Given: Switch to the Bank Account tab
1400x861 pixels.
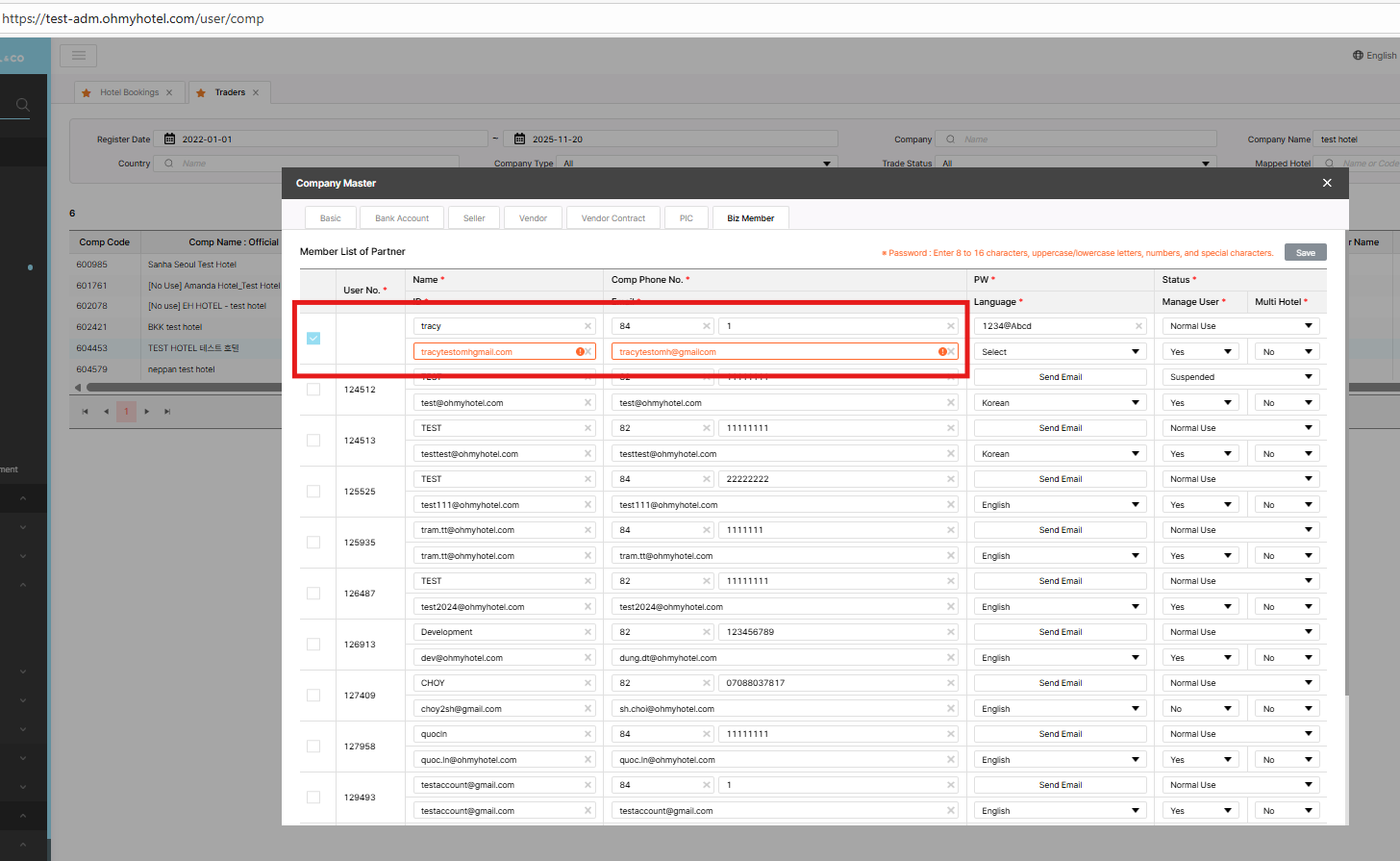Looking at the screenshot, I should [x=402, y=218].
